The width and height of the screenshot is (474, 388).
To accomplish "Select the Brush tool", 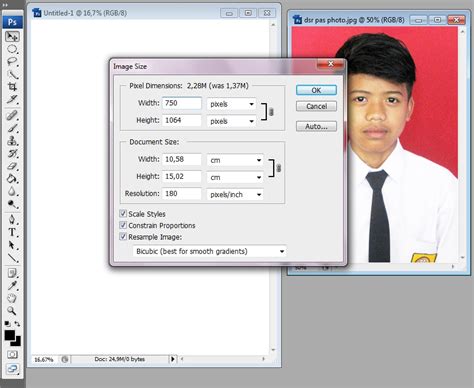I will (x=12, y=128).
